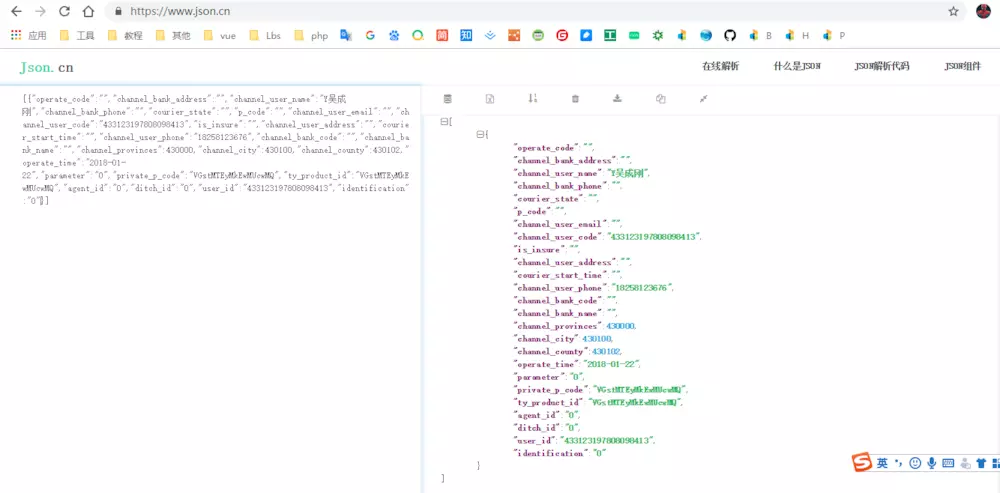Screen dimensions: 1000x493
Task: Bookmark this page with the star icon
Action: pos(953,11)
